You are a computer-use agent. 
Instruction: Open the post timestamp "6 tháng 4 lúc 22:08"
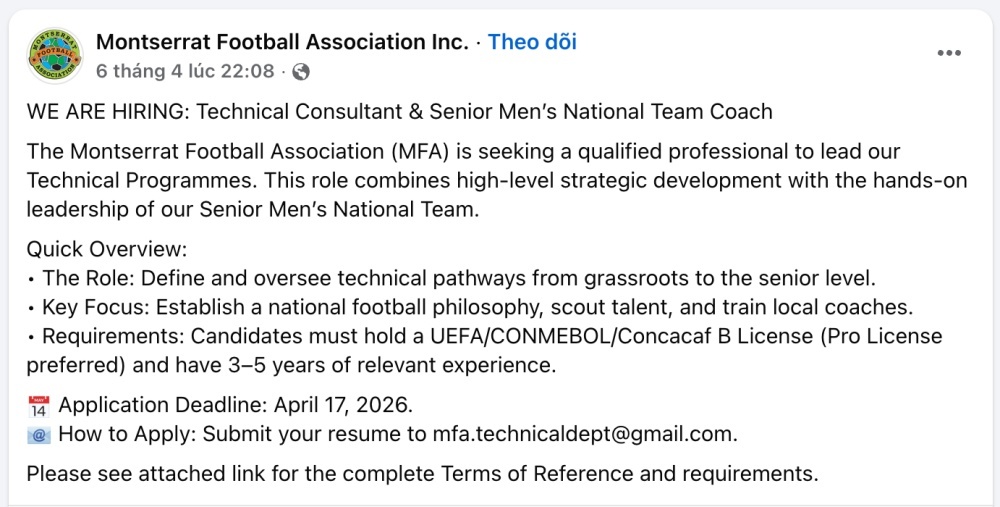185,71
